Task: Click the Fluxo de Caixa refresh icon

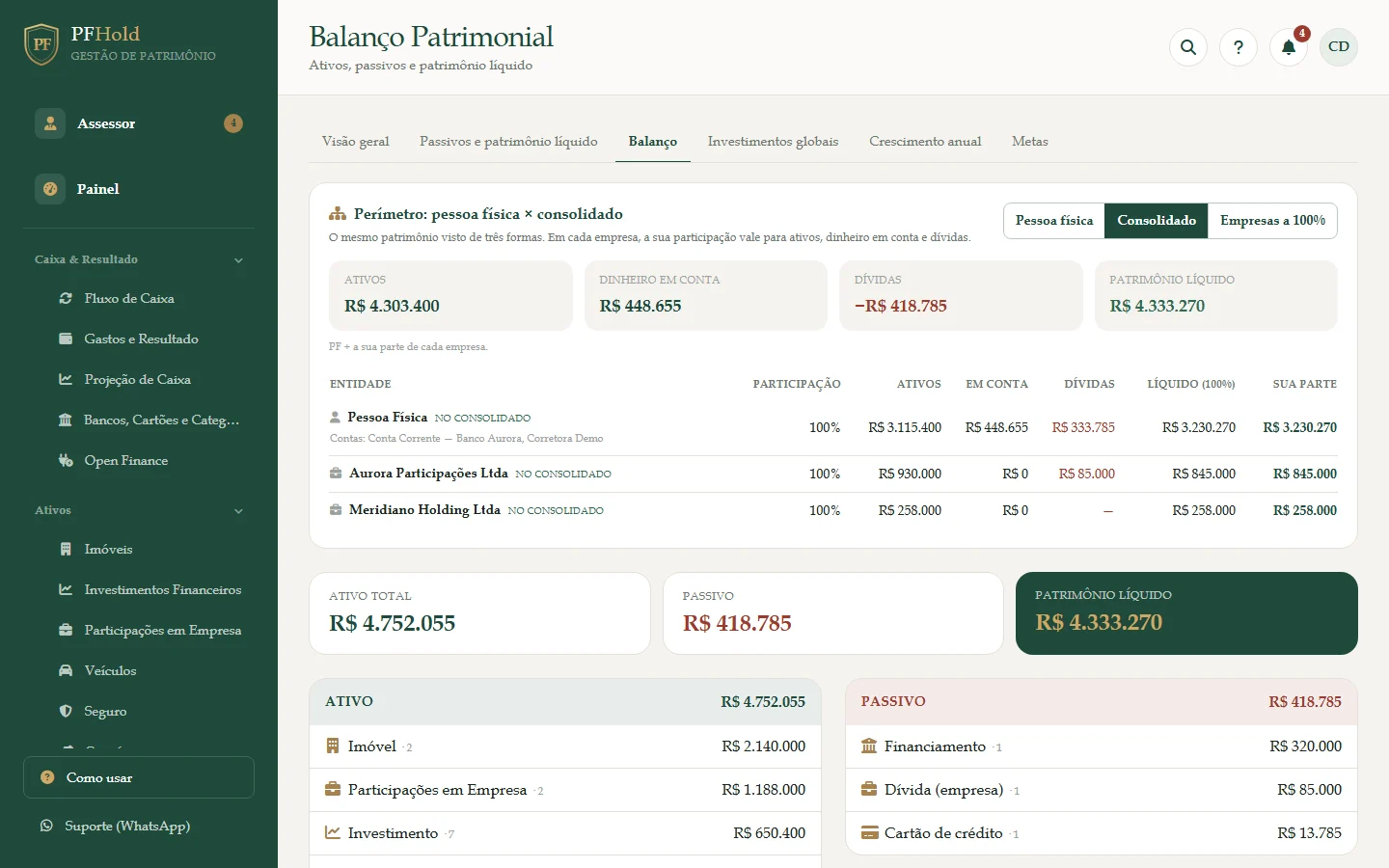Action: point(66,299)
